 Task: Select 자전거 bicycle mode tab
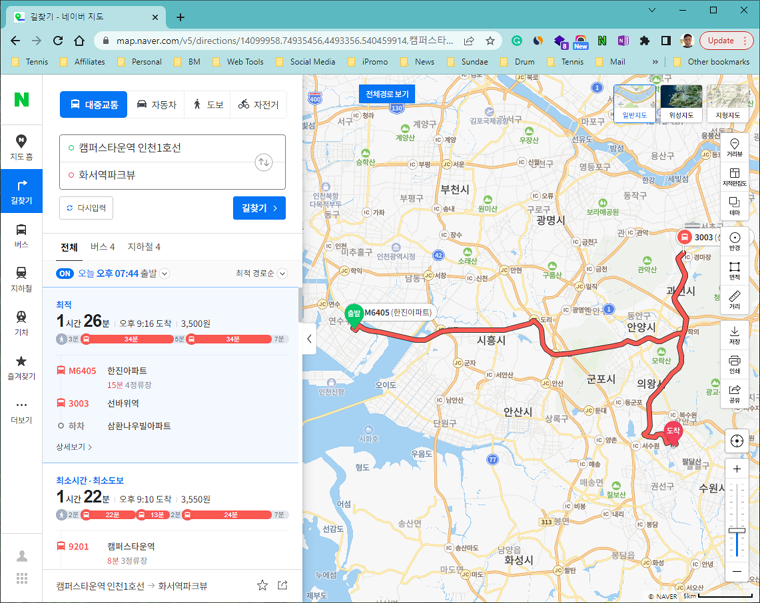pos(258,104)
